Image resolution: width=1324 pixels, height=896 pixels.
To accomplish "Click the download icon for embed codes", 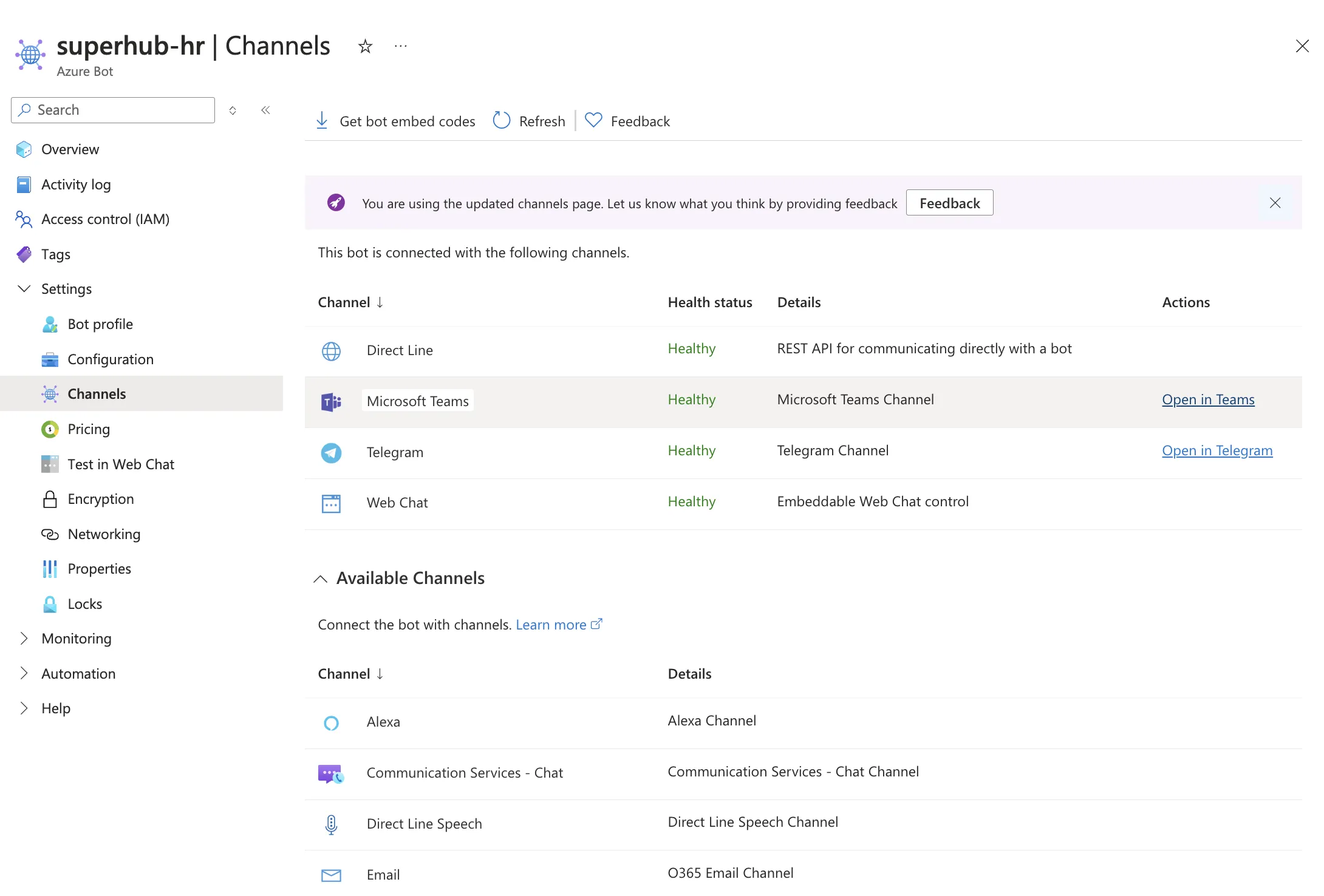I will [322, 121].
